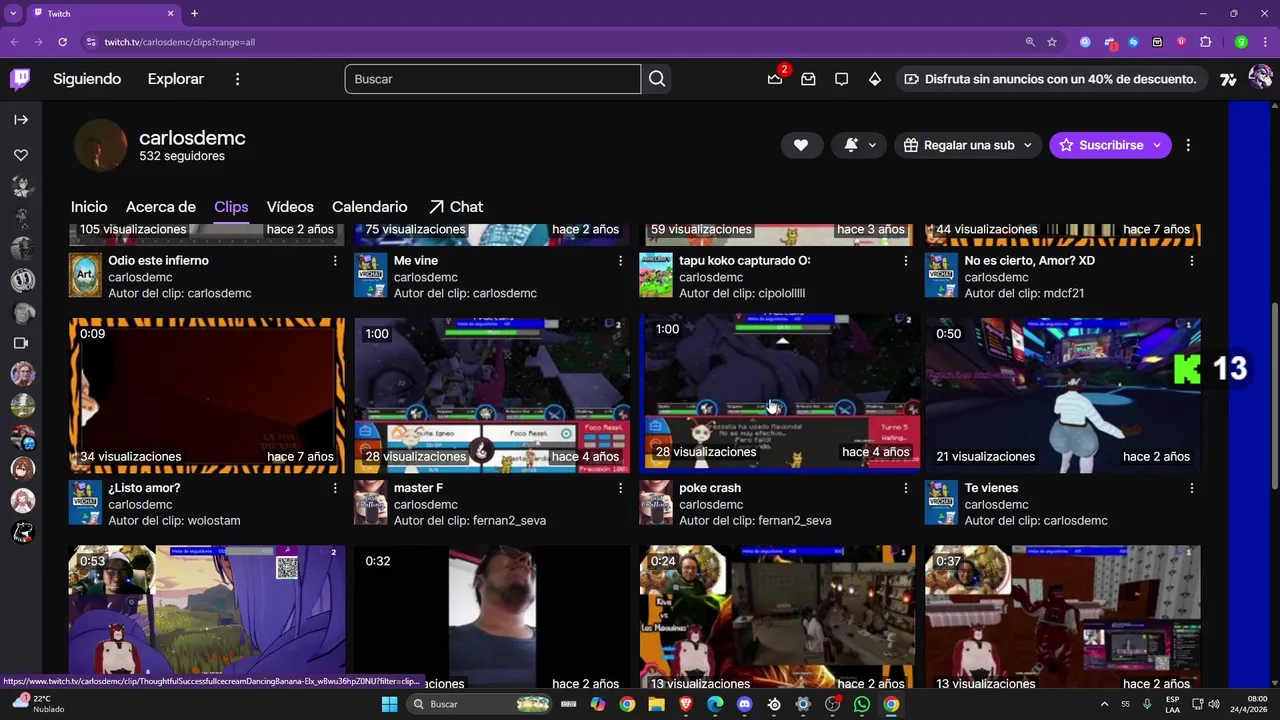The width and height of the screenshot is (1280, 720).
Task: Open options for ¿Listo amor? clip
Action: tap(335, 488)
